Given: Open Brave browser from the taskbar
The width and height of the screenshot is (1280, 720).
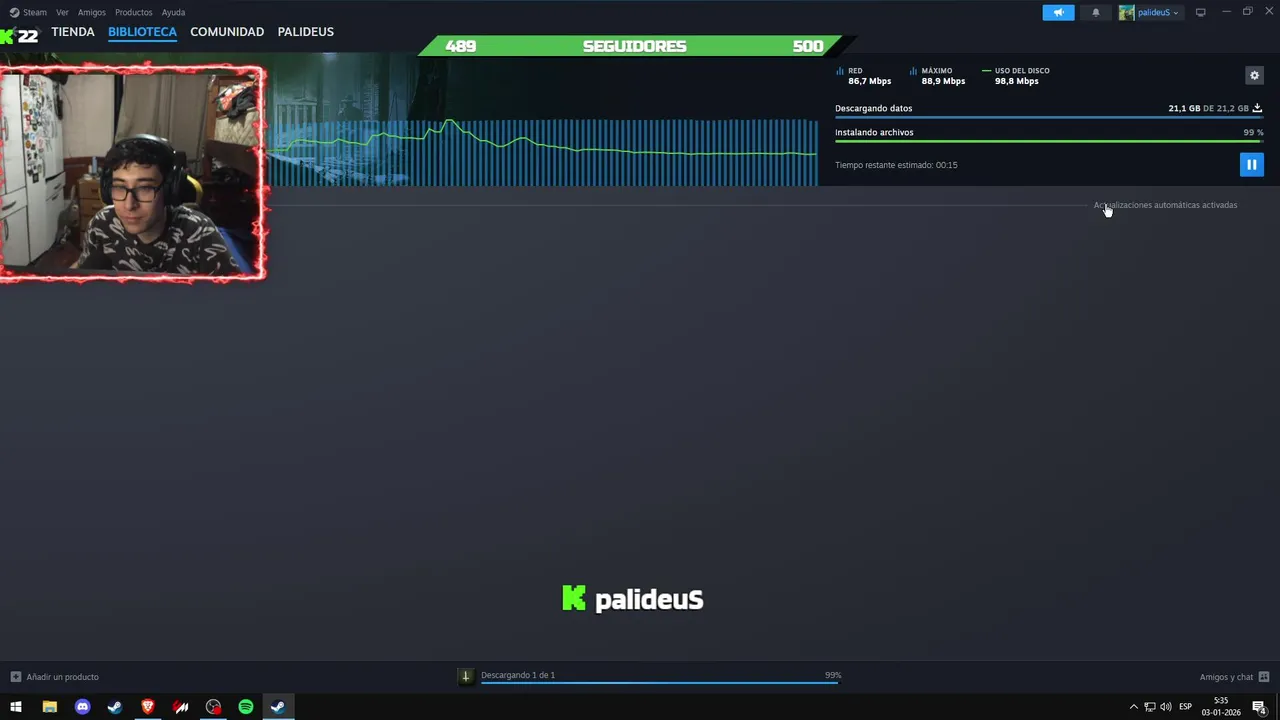Looking at the screenshot, I should (148, 707).
